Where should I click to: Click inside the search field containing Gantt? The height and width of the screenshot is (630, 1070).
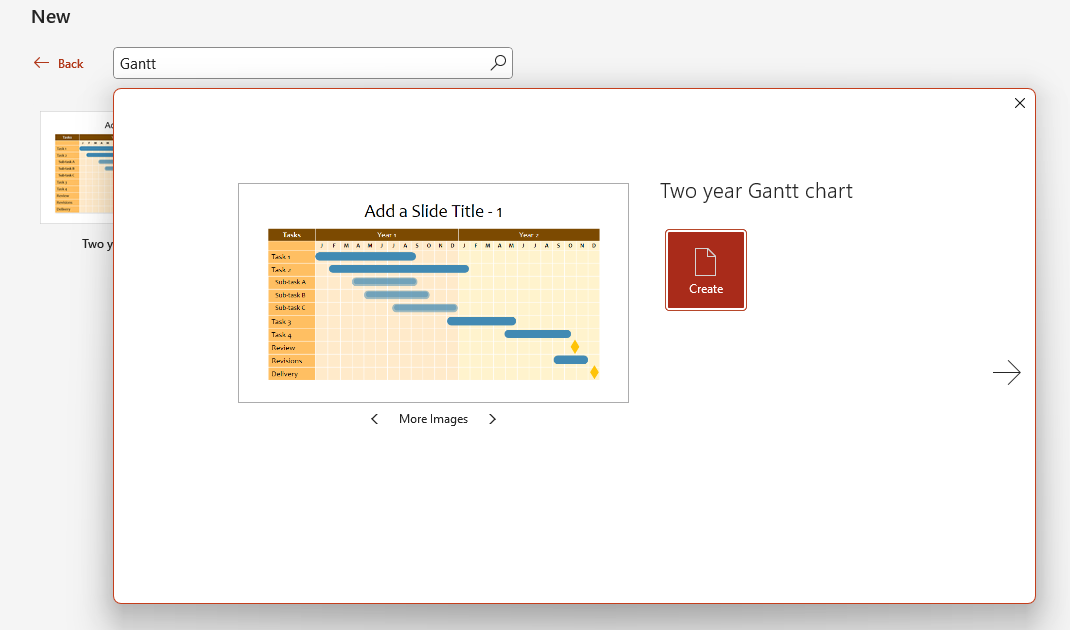(300, 62)
